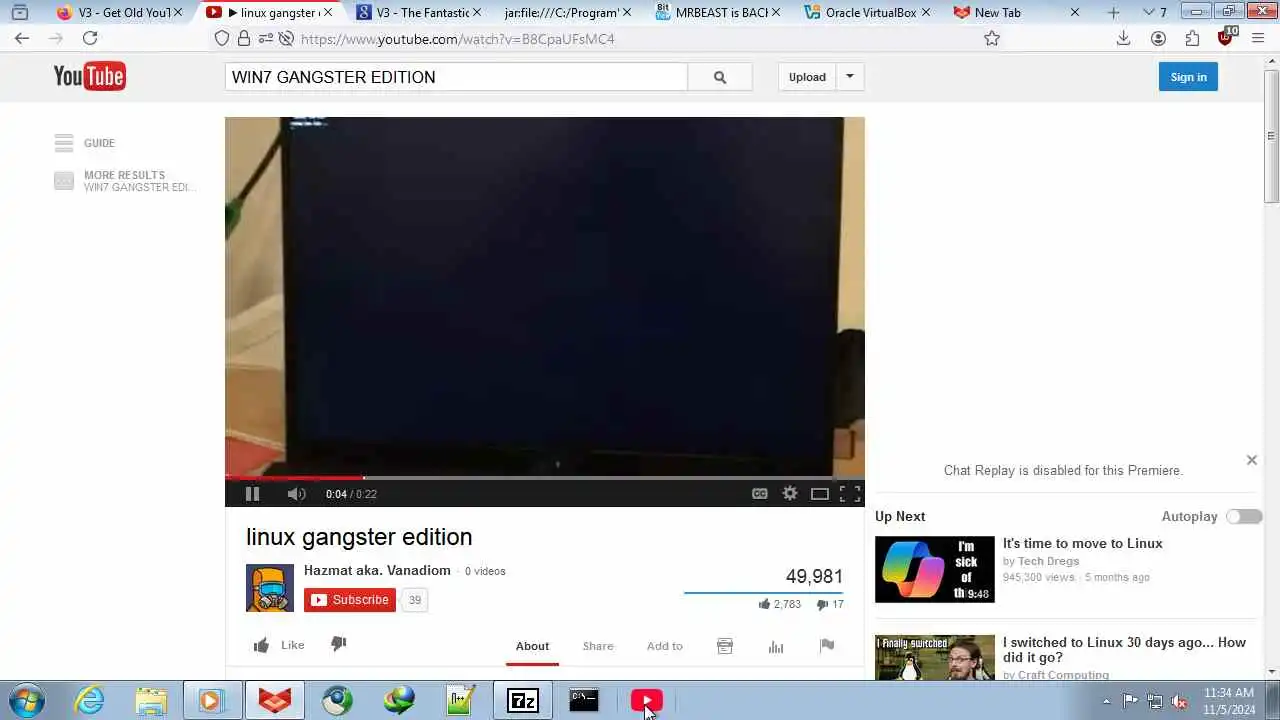Click the taskbar volume muted icon
This screenshot has height=720, width=1280.
(x=1179, y=701)
